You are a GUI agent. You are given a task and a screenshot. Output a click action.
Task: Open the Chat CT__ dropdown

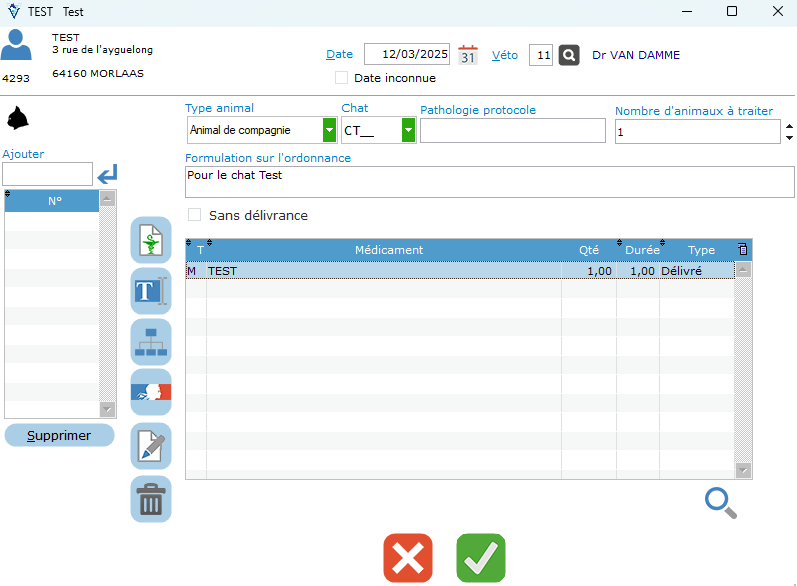click(x=408, y=130)
